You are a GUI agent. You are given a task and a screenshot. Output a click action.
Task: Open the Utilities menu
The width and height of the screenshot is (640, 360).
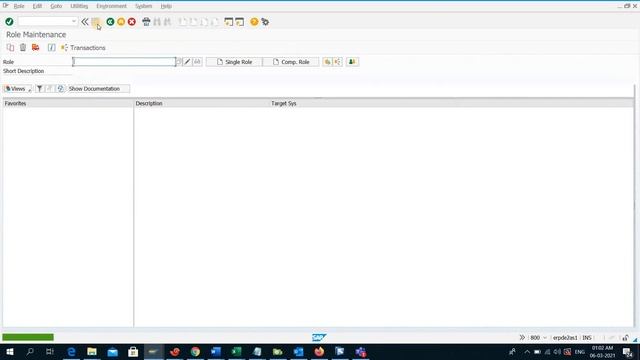(x=79, y=6)
